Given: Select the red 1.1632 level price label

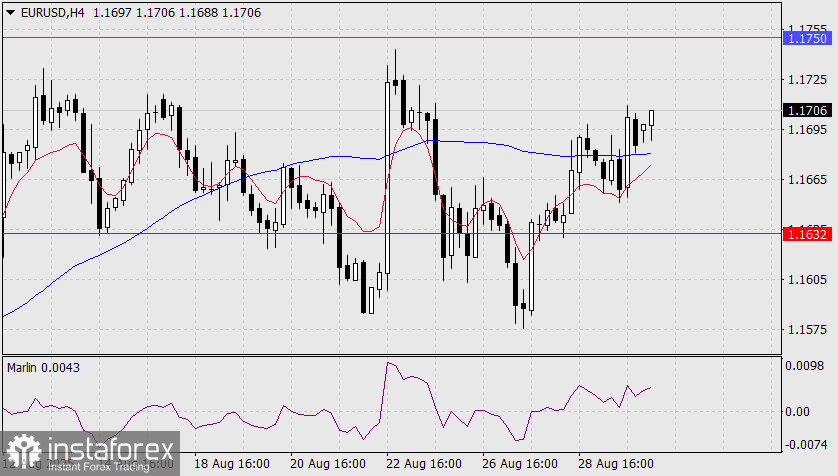Looking at the screenshot, I should (x=808, y=234).
